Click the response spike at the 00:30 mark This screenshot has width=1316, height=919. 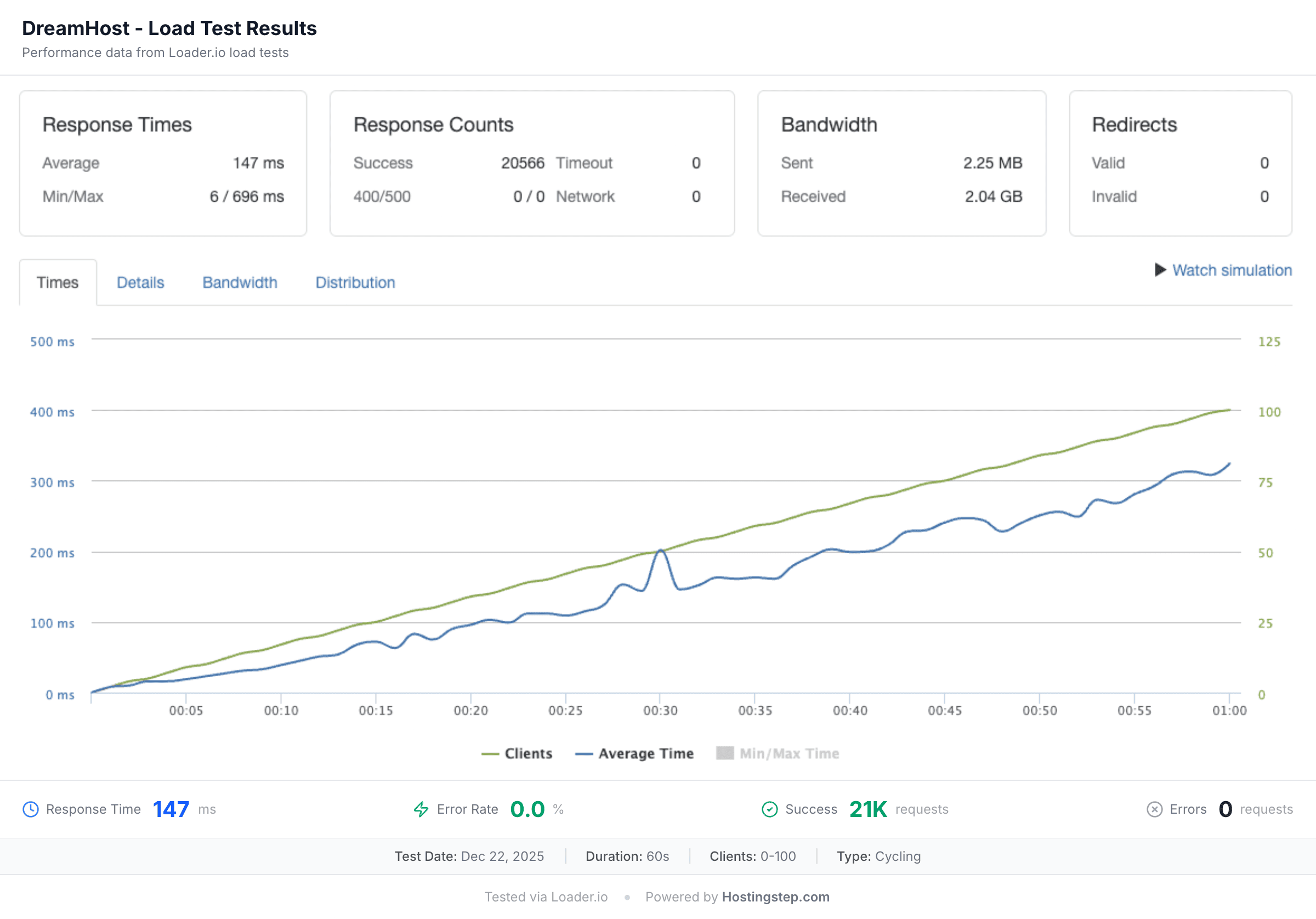[660, 551]
